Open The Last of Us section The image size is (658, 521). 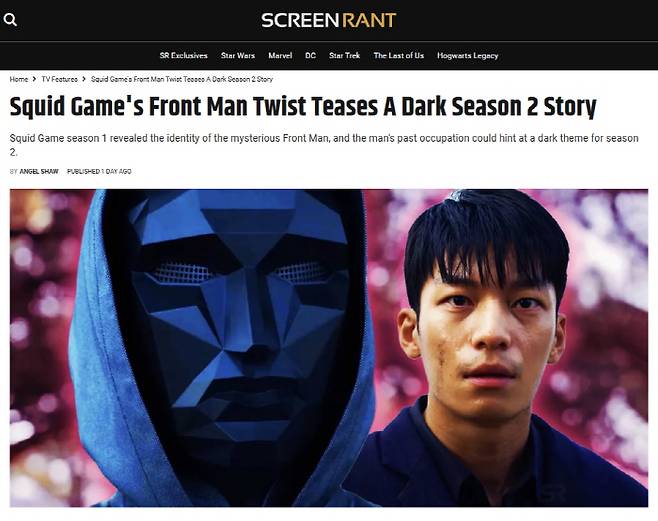tap(399, 55)
